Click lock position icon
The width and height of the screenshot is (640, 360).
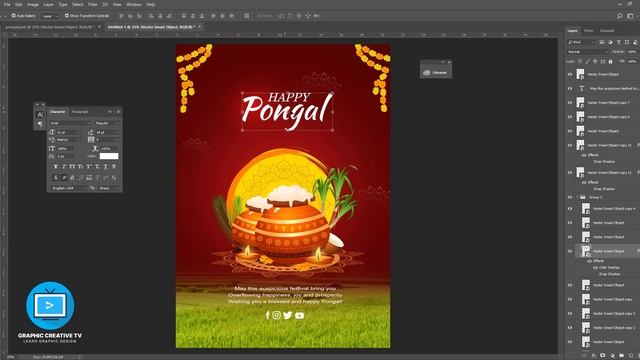[595, 62]
